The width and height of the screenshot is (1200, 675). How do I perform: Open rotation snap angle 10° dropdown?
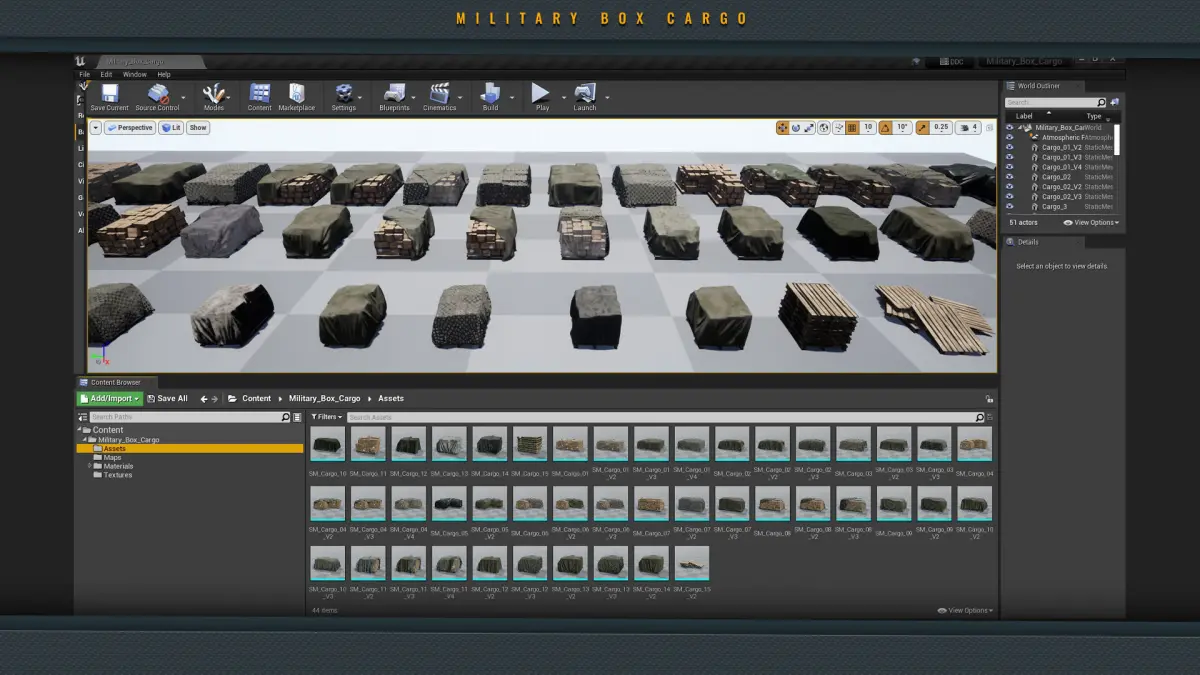tap(902, 128)
